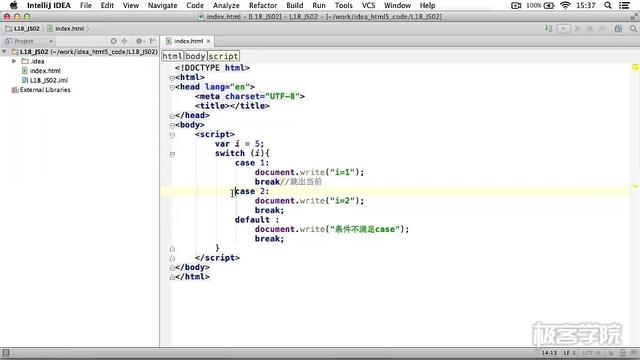Open the Window menu
Image resolution: width=640 pixels, height=360 pixels.
[398, 5]
